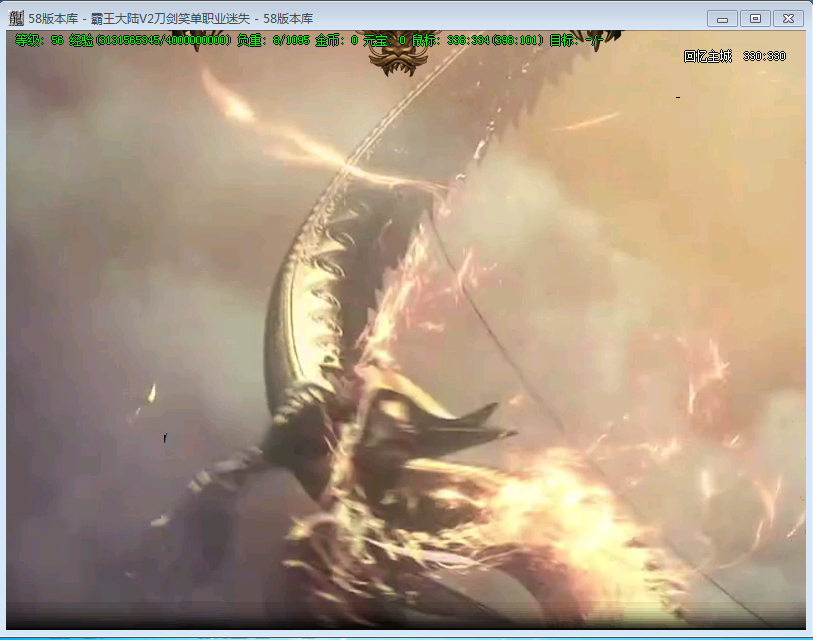
Task: Click the 金币: 0 gold status
Action: point(337,40)
